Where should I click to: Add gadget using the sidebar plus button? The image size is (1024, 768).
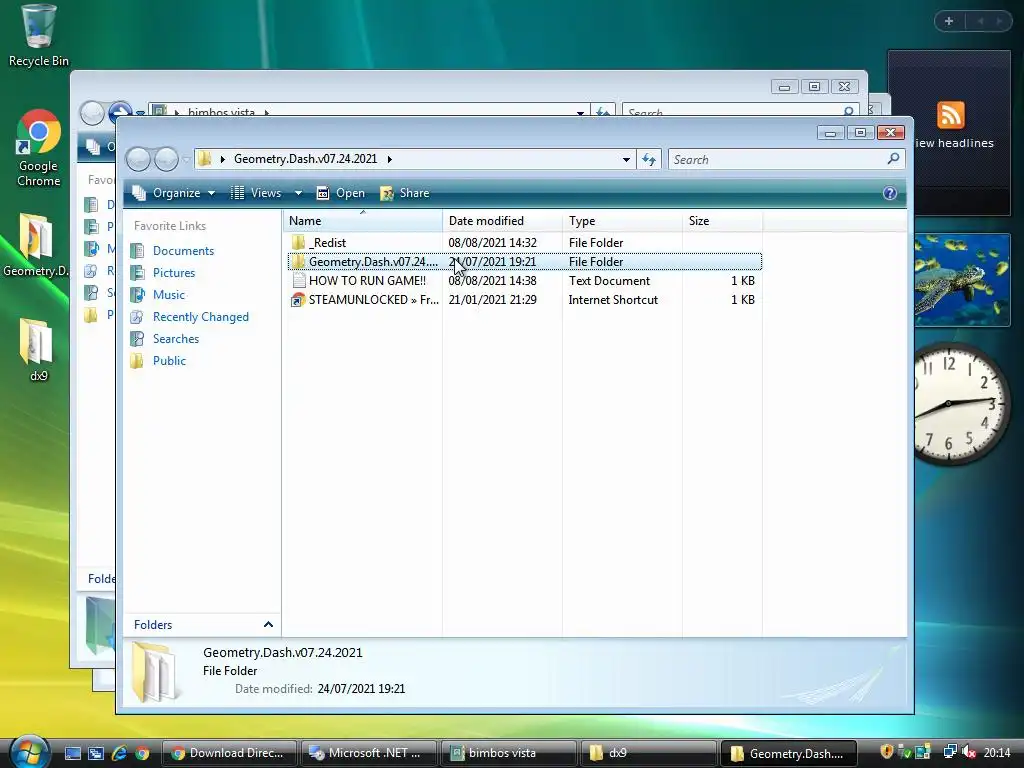click(x=949, y=22)
